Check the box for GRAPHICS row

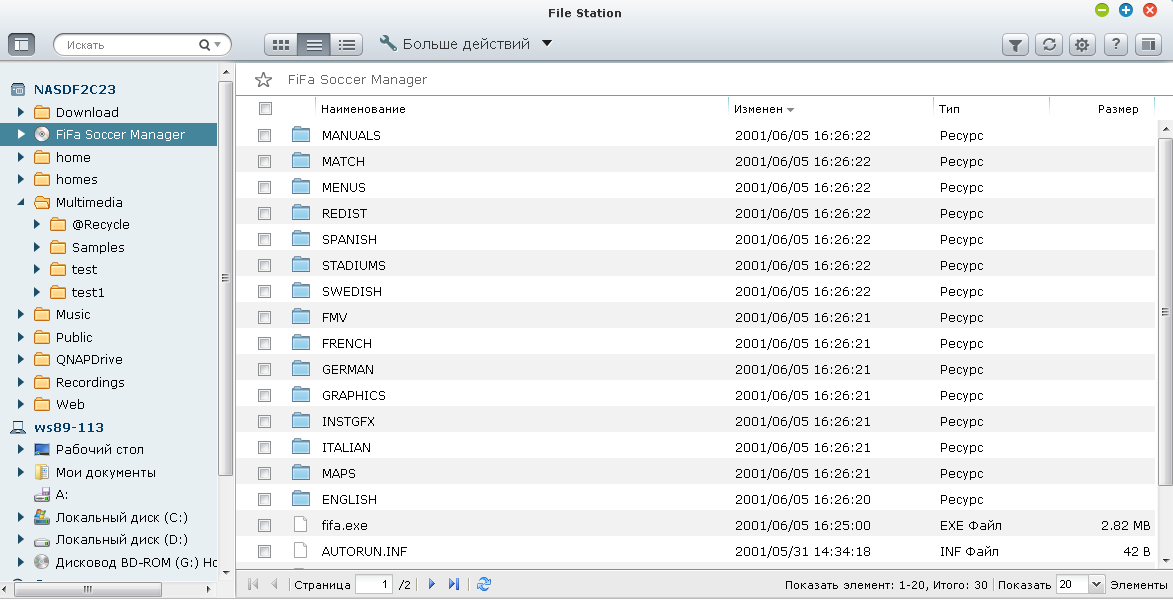[264, 396]
